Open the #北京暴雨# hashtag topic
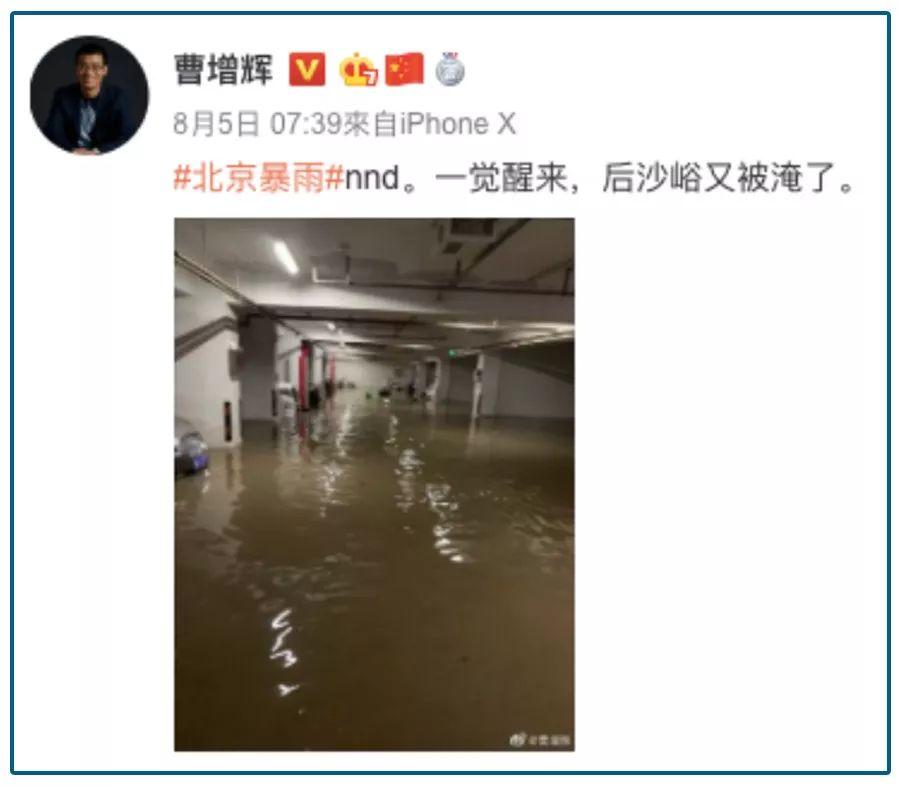 [259, 178]
